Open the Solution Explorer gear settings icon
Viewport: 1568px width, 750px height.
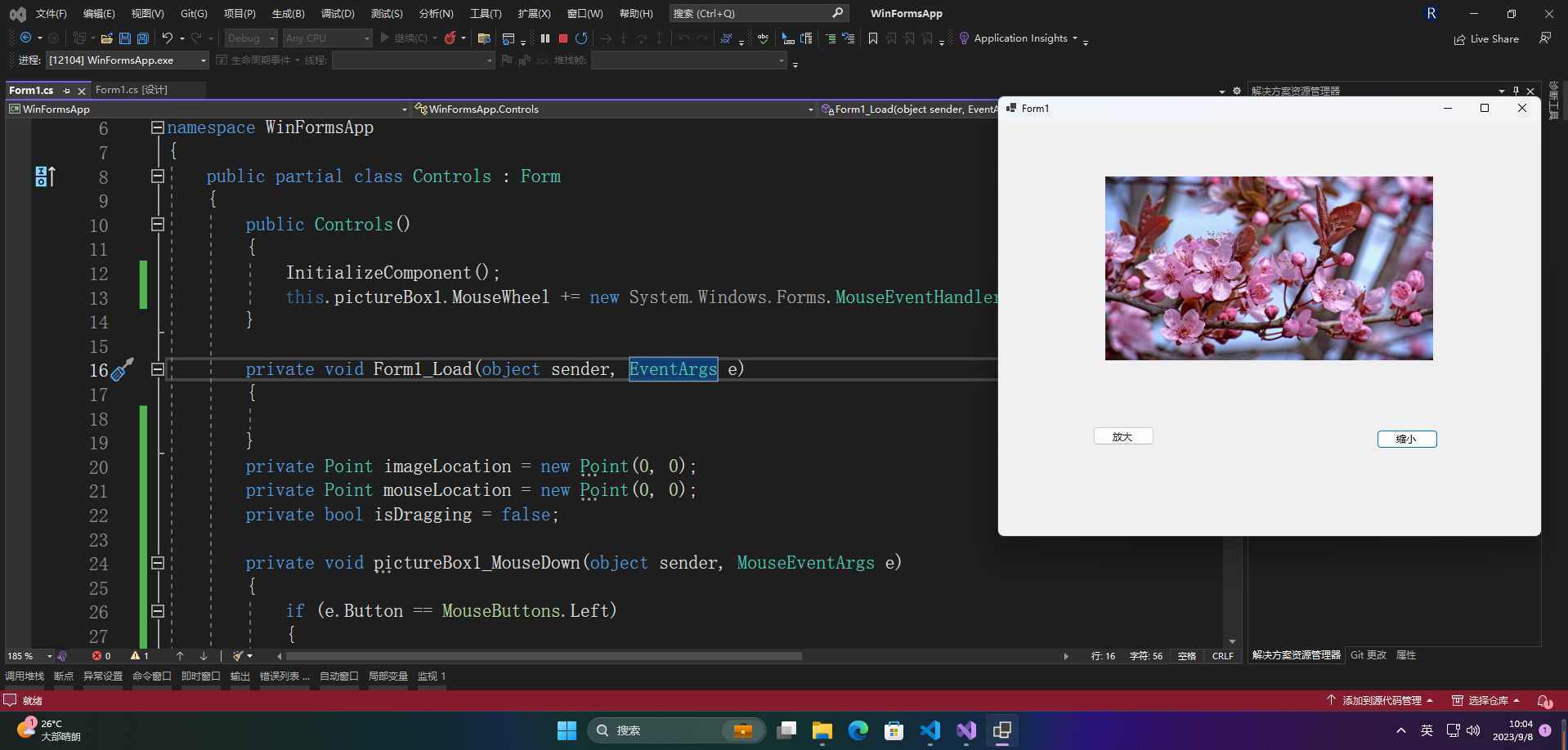[1237, 91]
